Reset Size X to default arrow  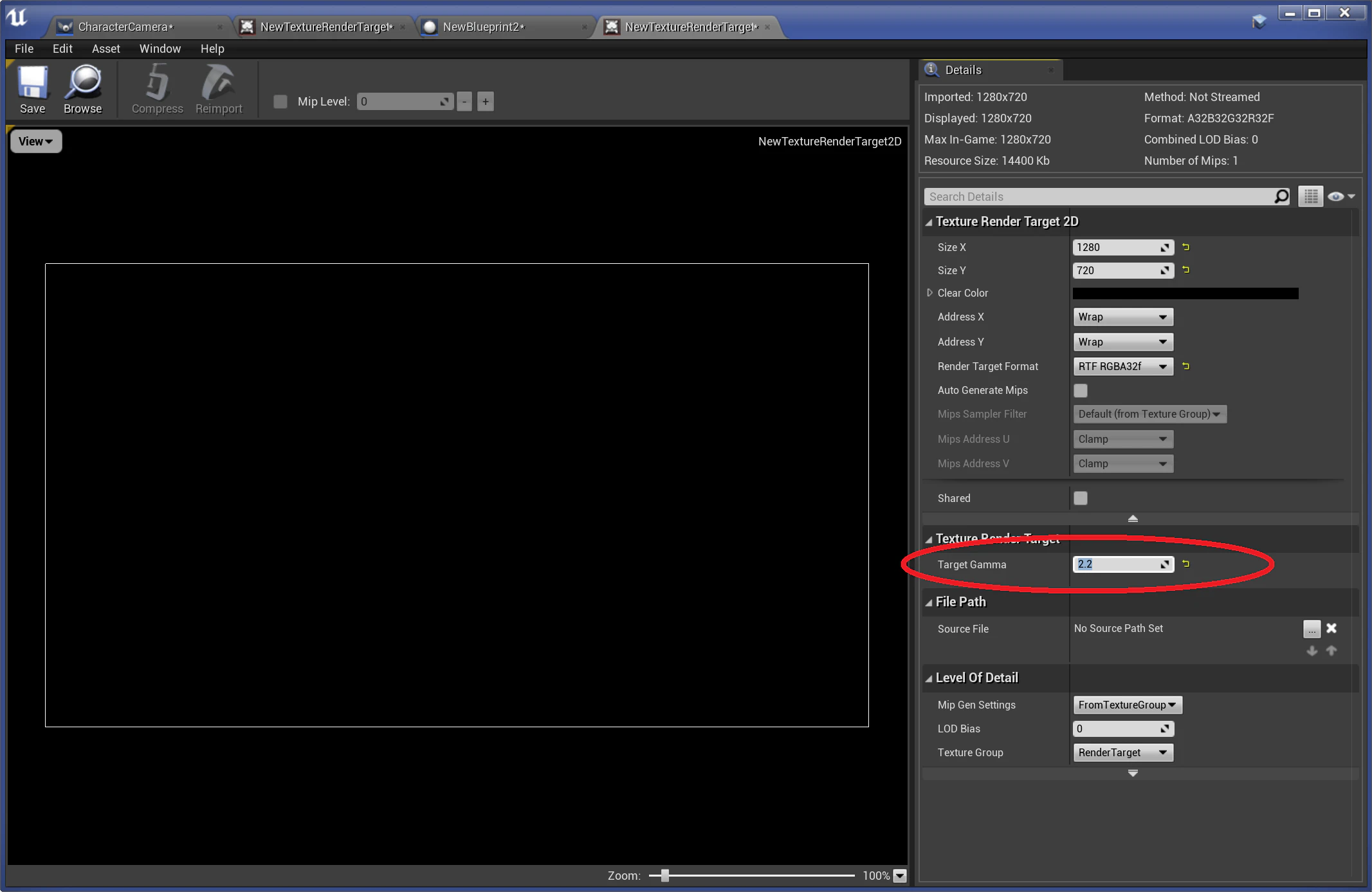coord(1186,246)
